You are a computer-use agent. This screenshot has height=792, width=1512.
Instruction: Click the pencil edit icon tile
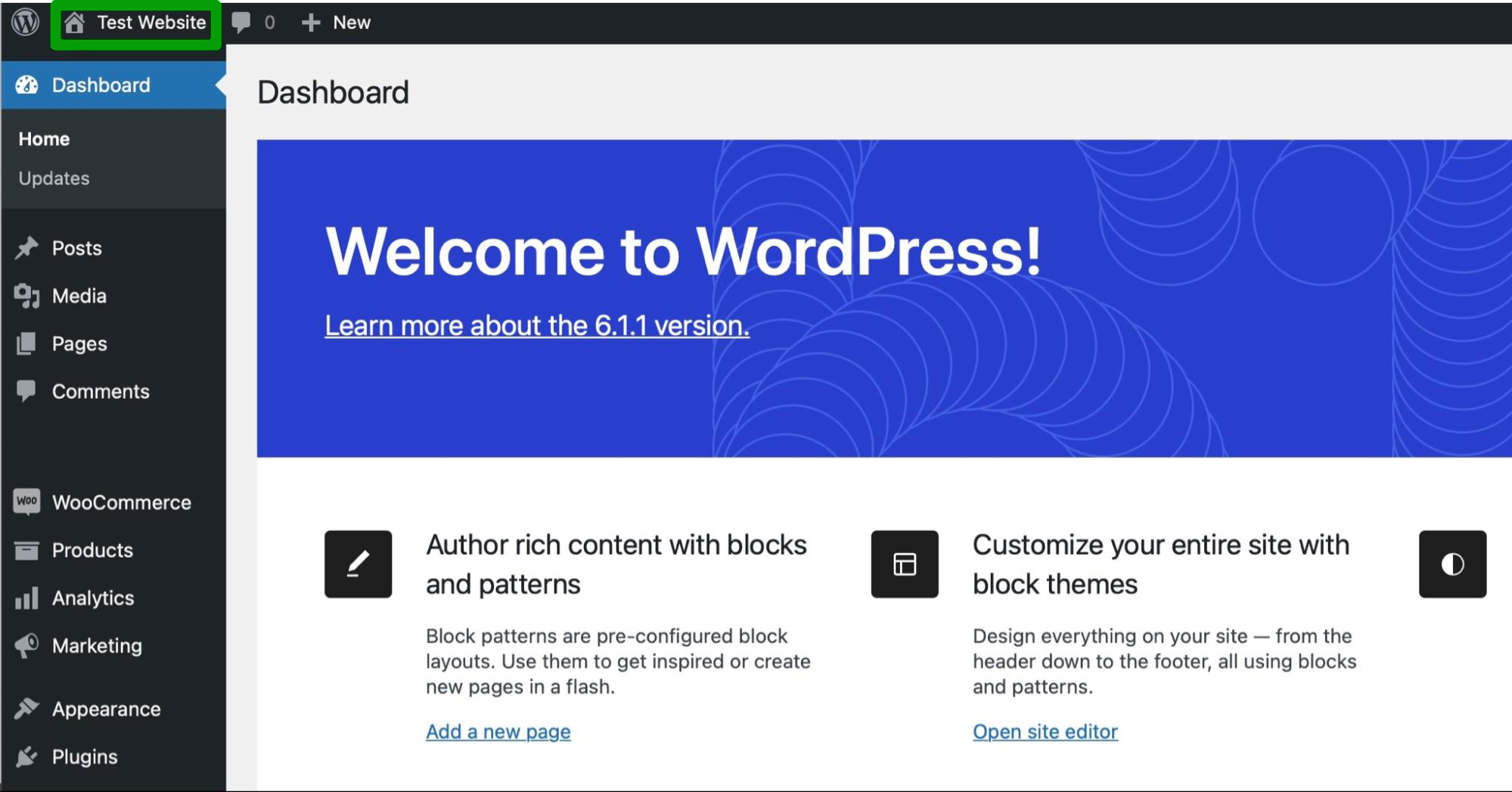359,564
